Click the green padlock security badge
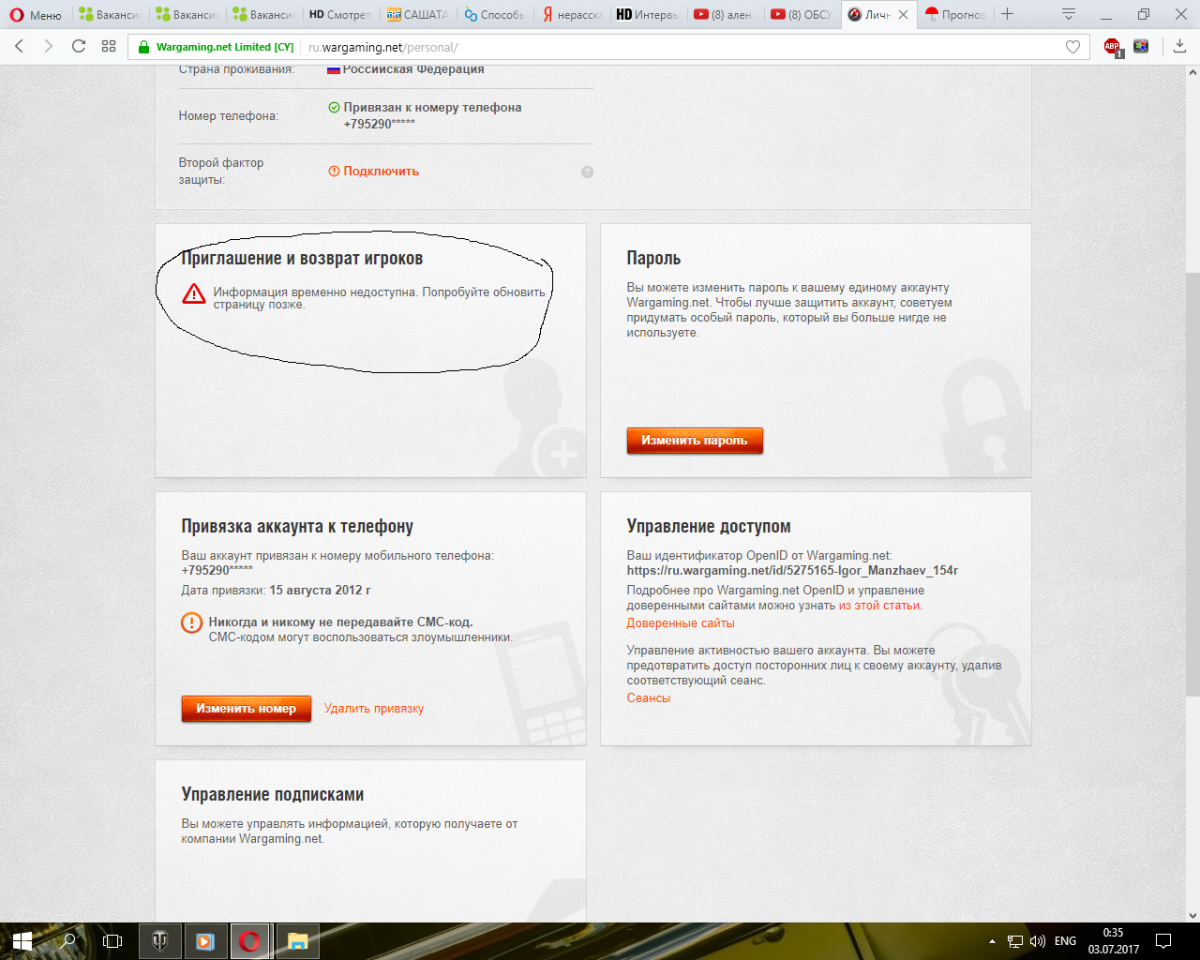1200x960 pixels. tap(143, 47)
